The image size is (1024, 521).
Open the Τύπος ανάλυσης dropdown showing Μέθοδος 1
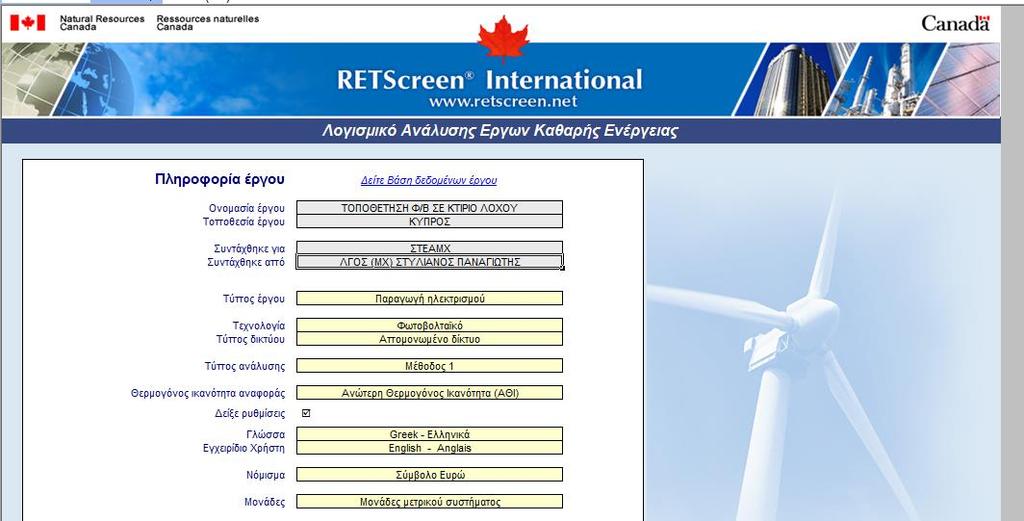[429, 366]
